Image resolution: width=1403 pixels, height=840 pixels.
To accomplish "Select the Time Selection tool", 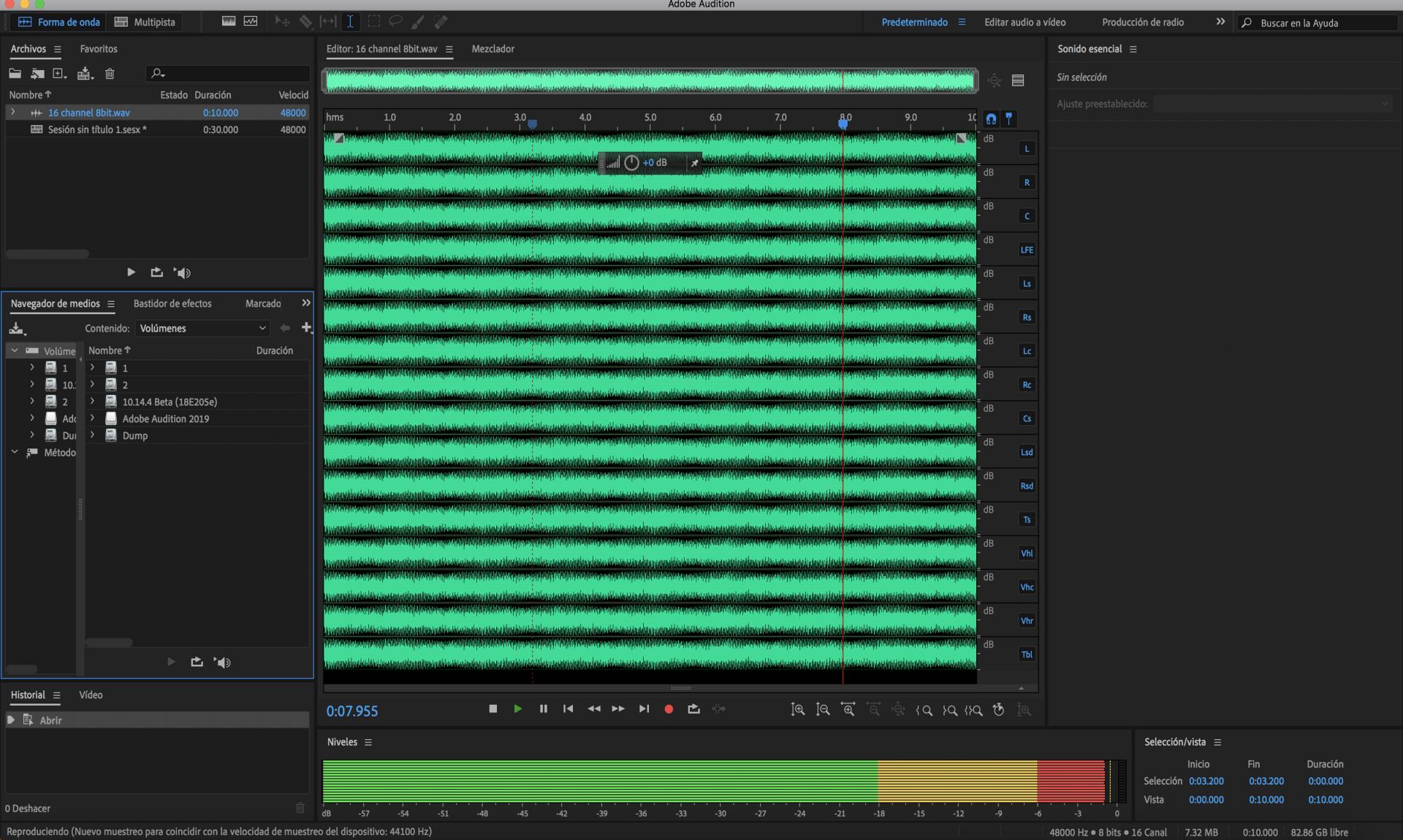I will pyautogui.click(x=350, y=22).
